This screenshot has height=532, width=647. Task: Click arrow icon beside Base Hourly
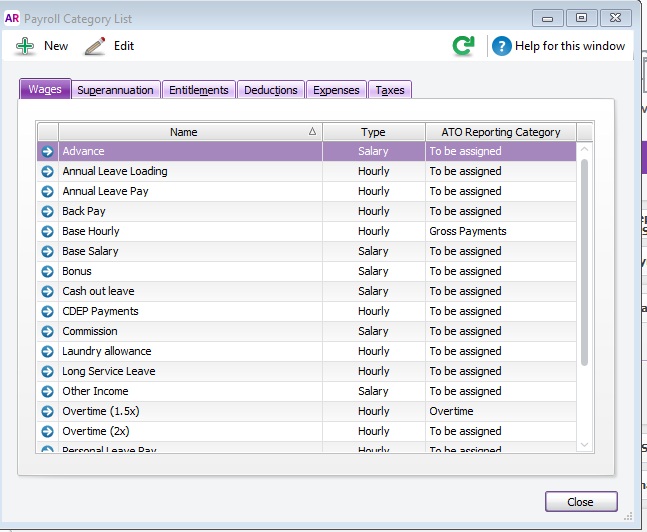pos(47,232)
